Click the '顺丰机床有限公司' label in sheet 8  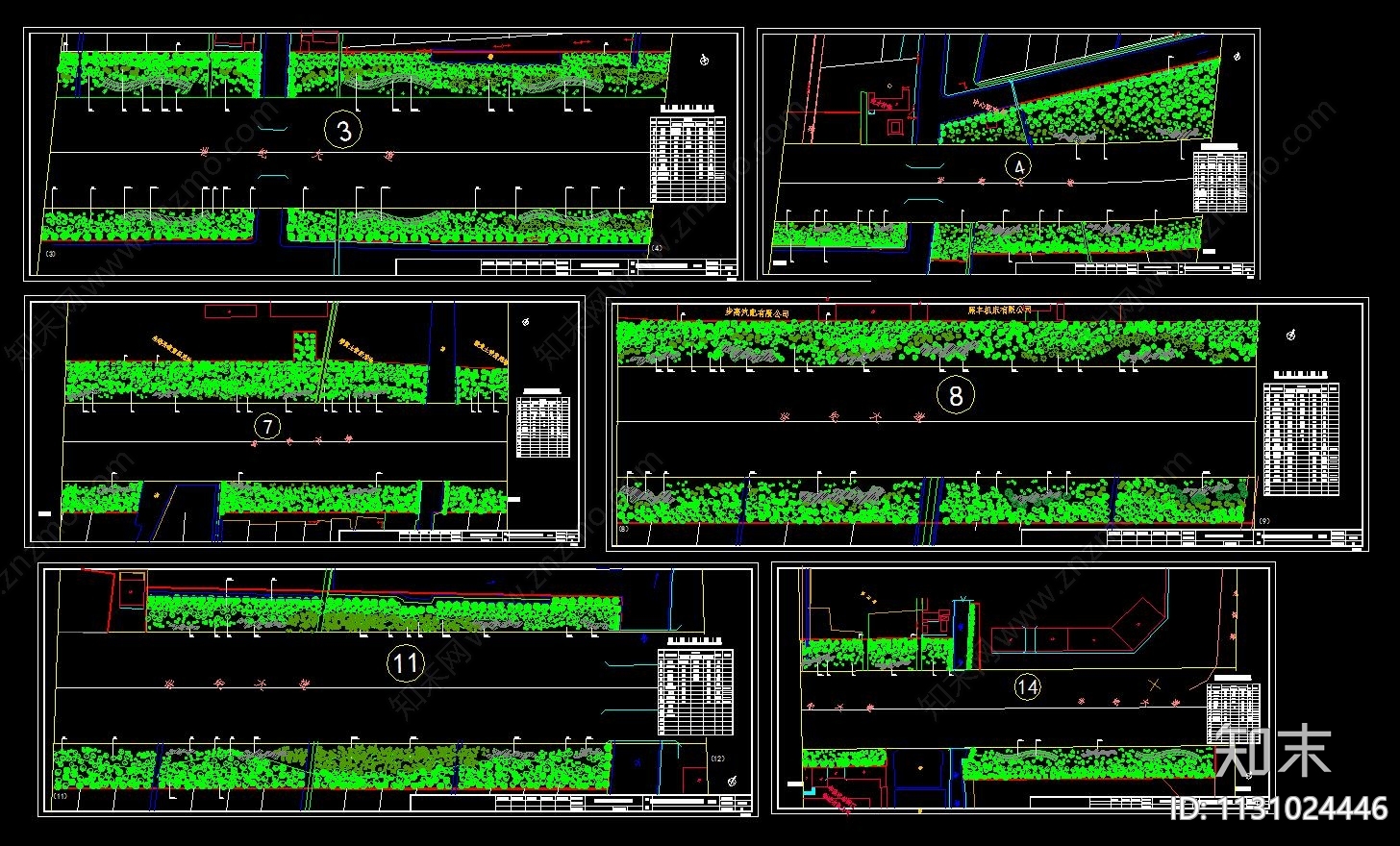[x=998, y=311]
